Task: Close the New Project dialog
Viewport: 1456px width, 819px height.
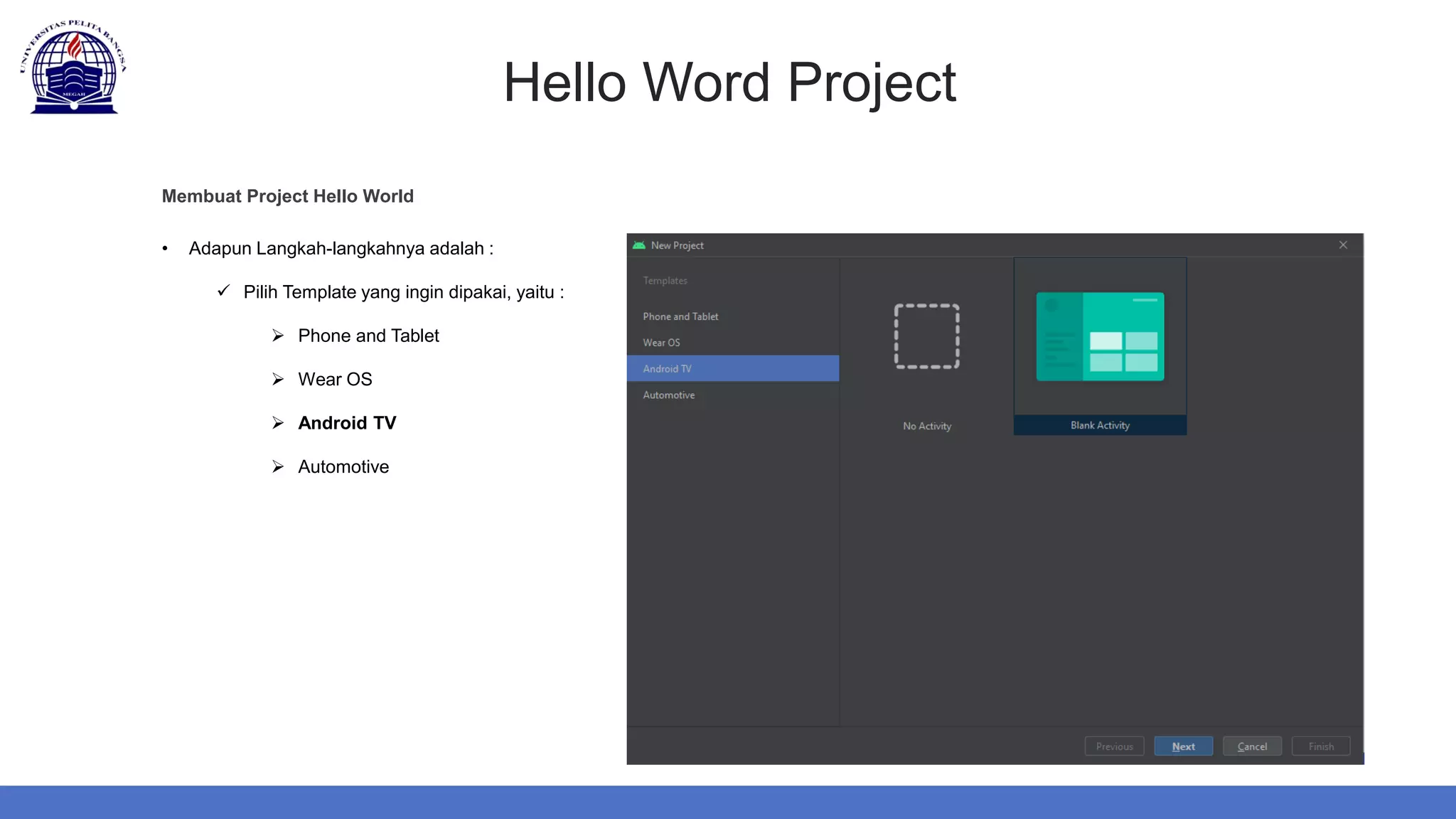Action: 1343,245
